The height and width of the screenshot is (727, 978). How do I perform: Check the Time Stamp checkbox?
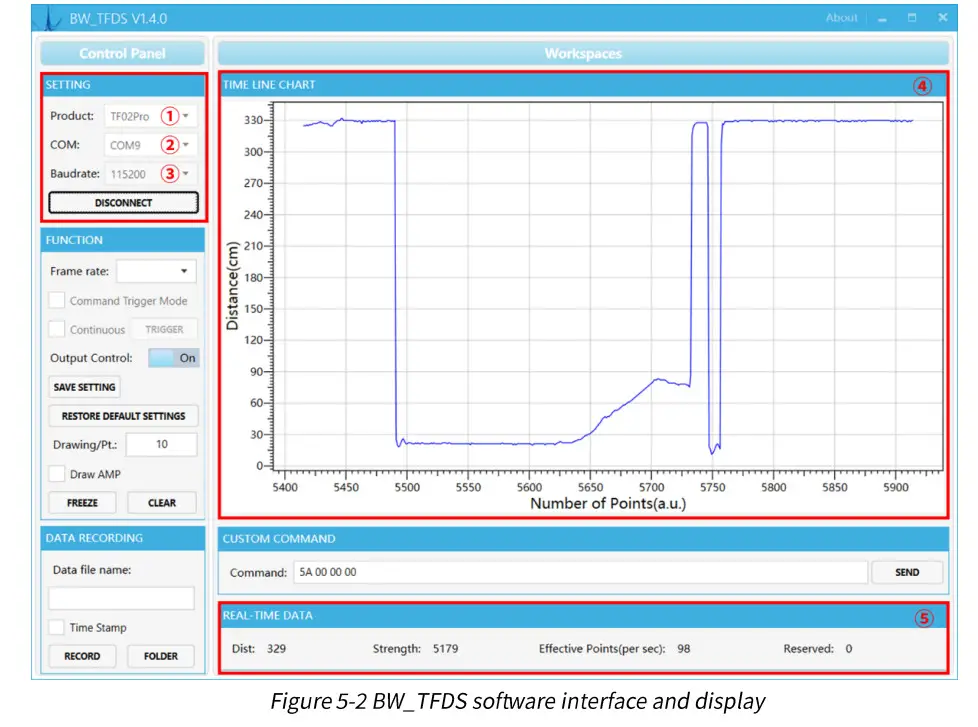[x=58, y=628]
